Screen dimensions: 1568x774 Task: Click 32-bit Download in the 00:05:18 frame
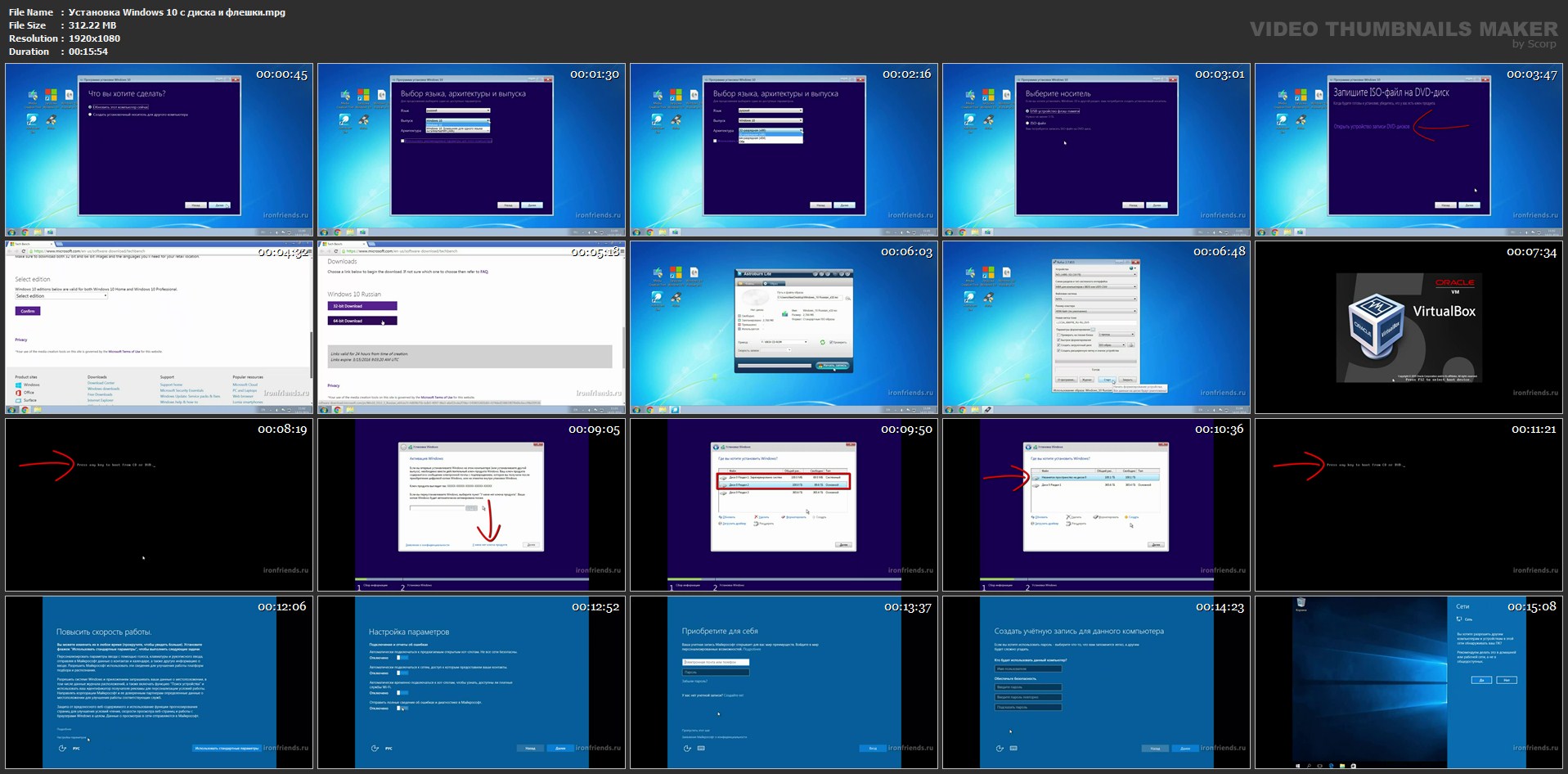pos(362,306)
